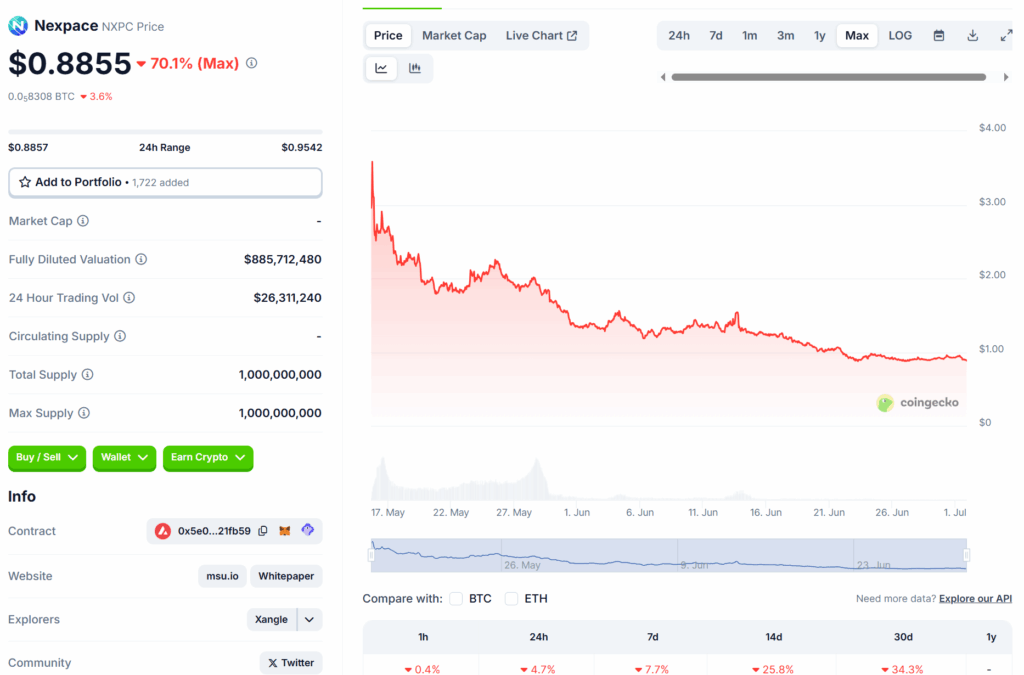Open the Whitepaper link
The height and width of the screenshot is (675, 1024).
(x=286, y=576)
